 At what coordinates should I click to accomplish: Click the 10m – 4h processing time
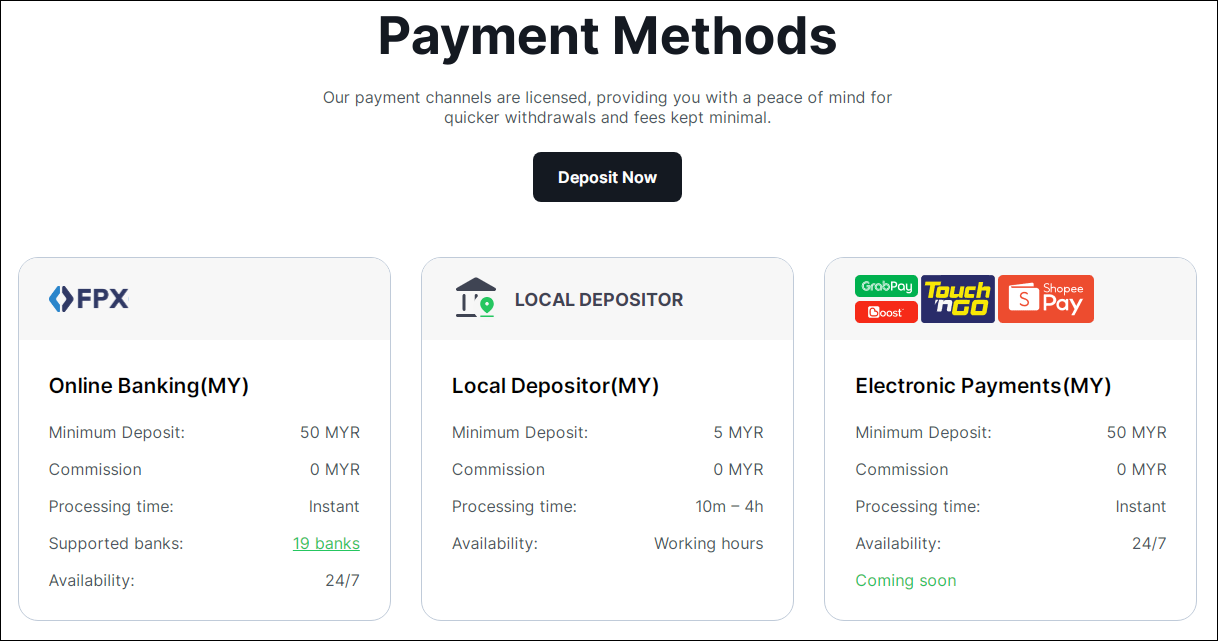[x=730, y=506]
